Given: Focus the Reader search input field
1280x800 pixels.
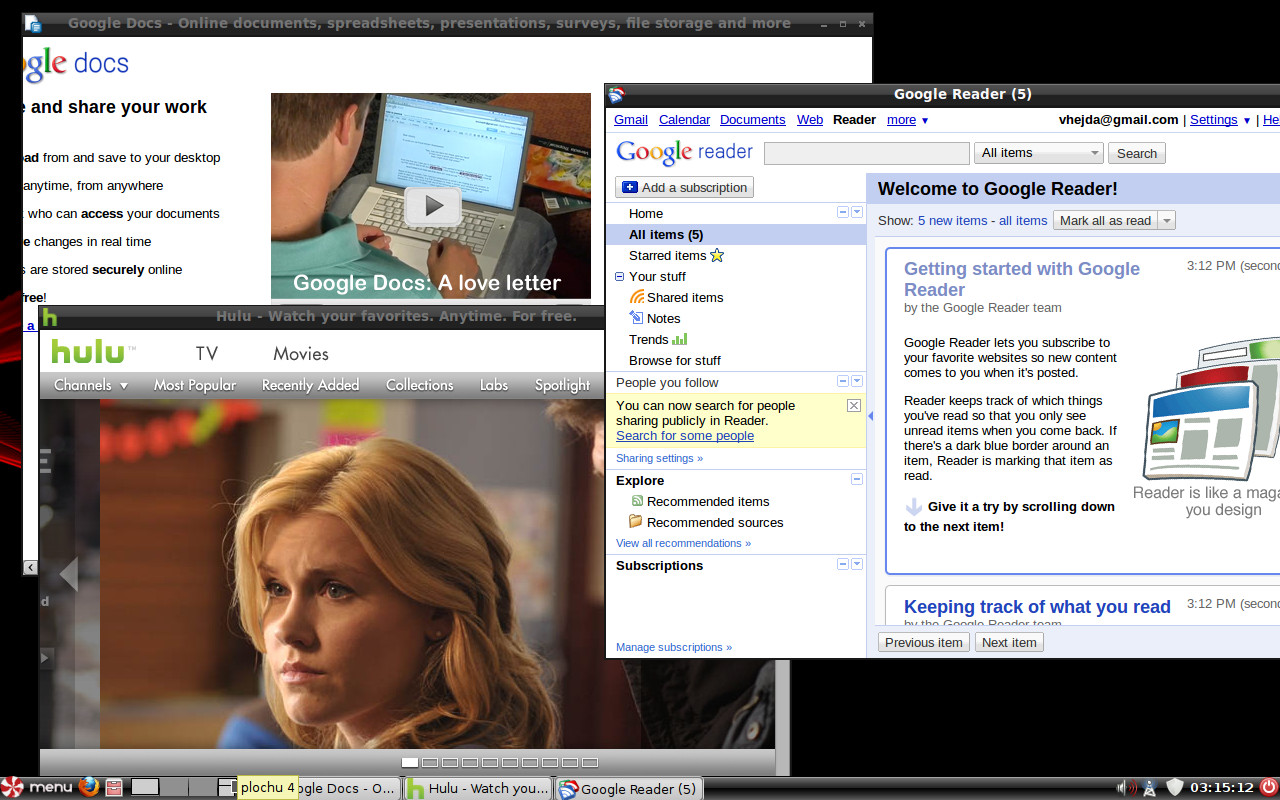Looking at the screenshot, I should click(x=867, y=153).
